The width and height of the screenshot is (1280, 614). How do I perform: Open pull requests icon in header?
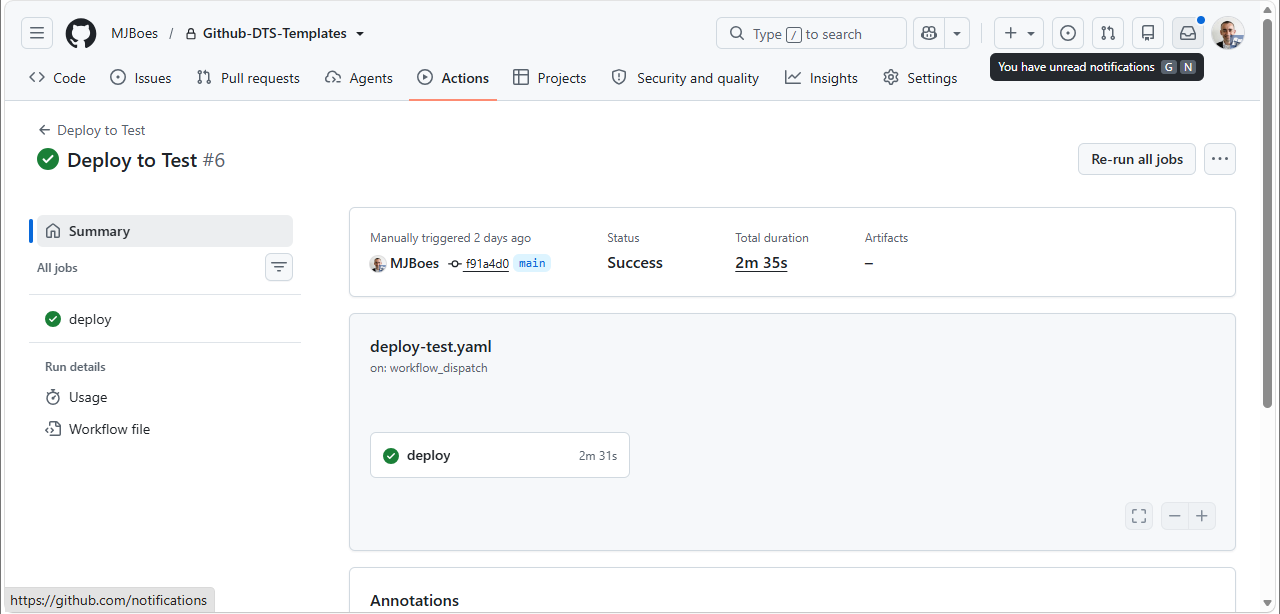[x=1108, y=33]
